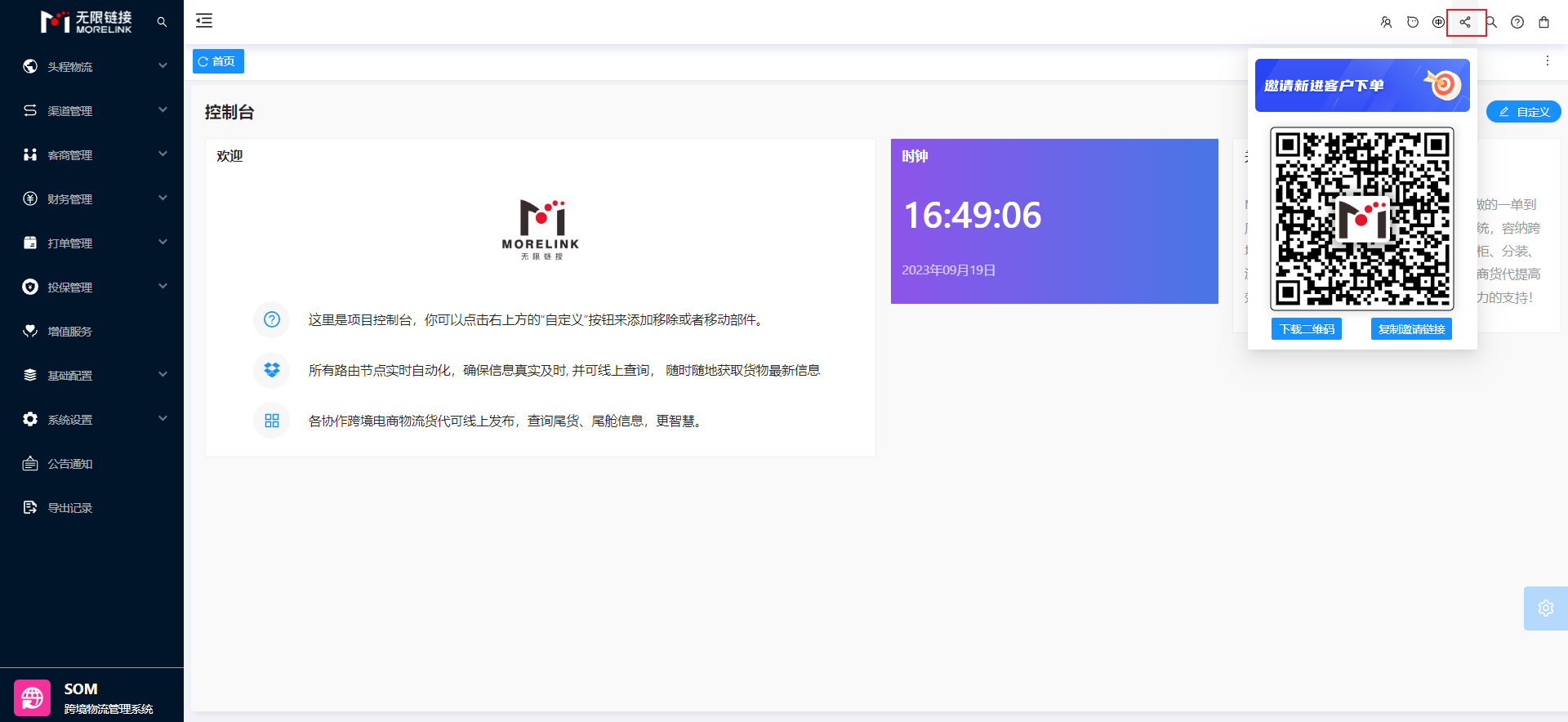Click the Dropbox-style icon in 欢迎 card
Image resolution: width=1568 pixels, height=722 pixels.
[x=272, y=370]
